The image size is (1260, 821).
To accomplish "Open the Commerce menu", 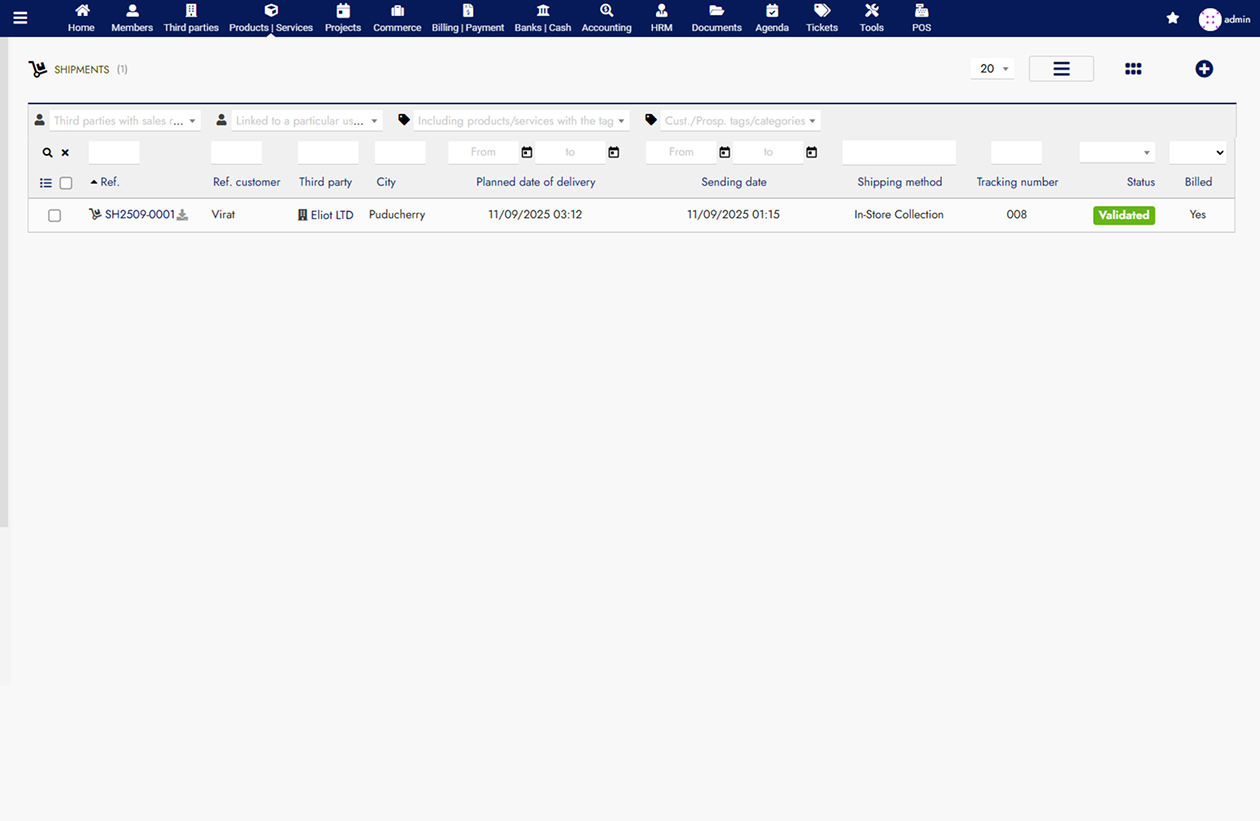I will tap(397, 18).
